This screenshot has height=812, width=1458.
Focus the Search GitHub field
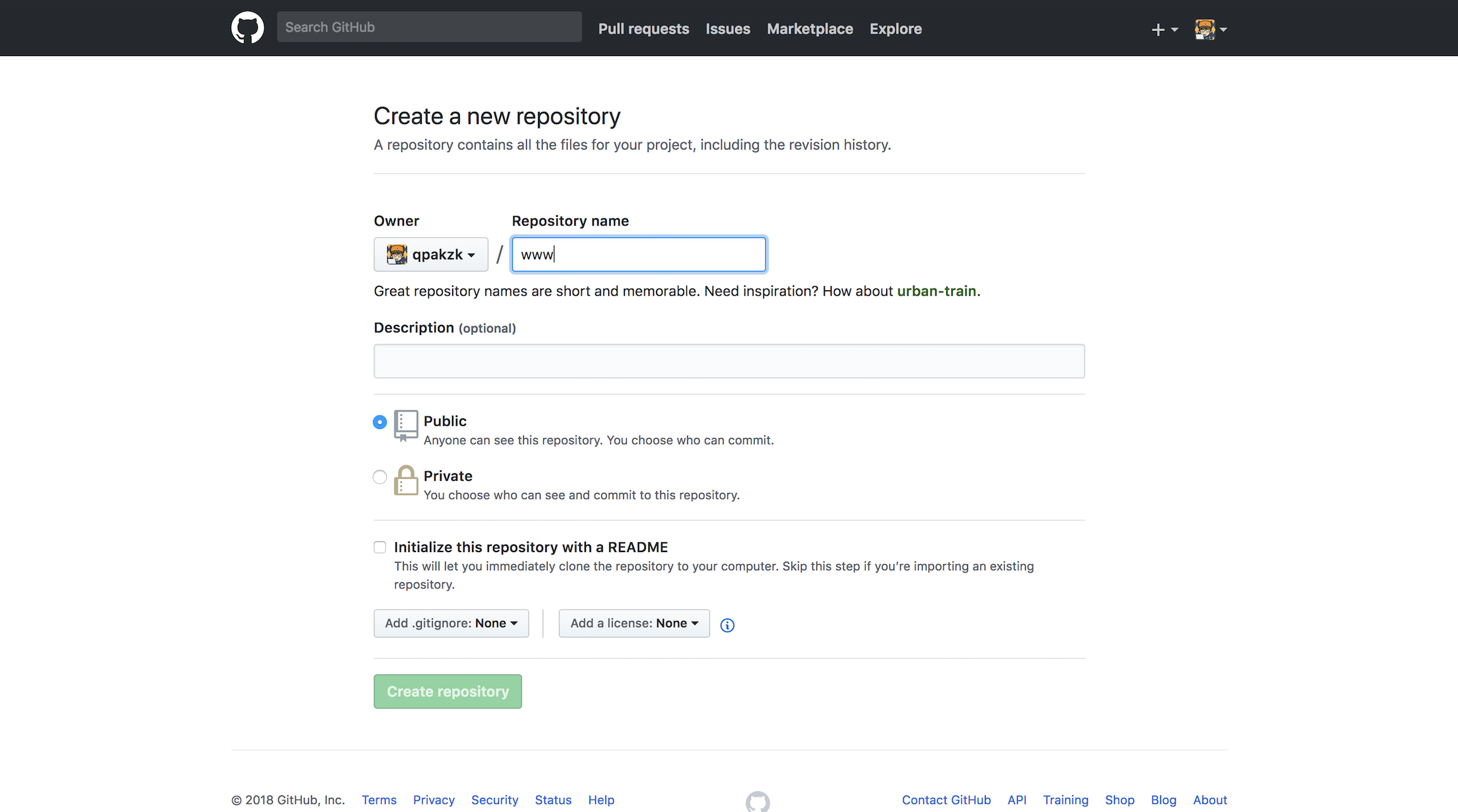(x=429, y=27)
